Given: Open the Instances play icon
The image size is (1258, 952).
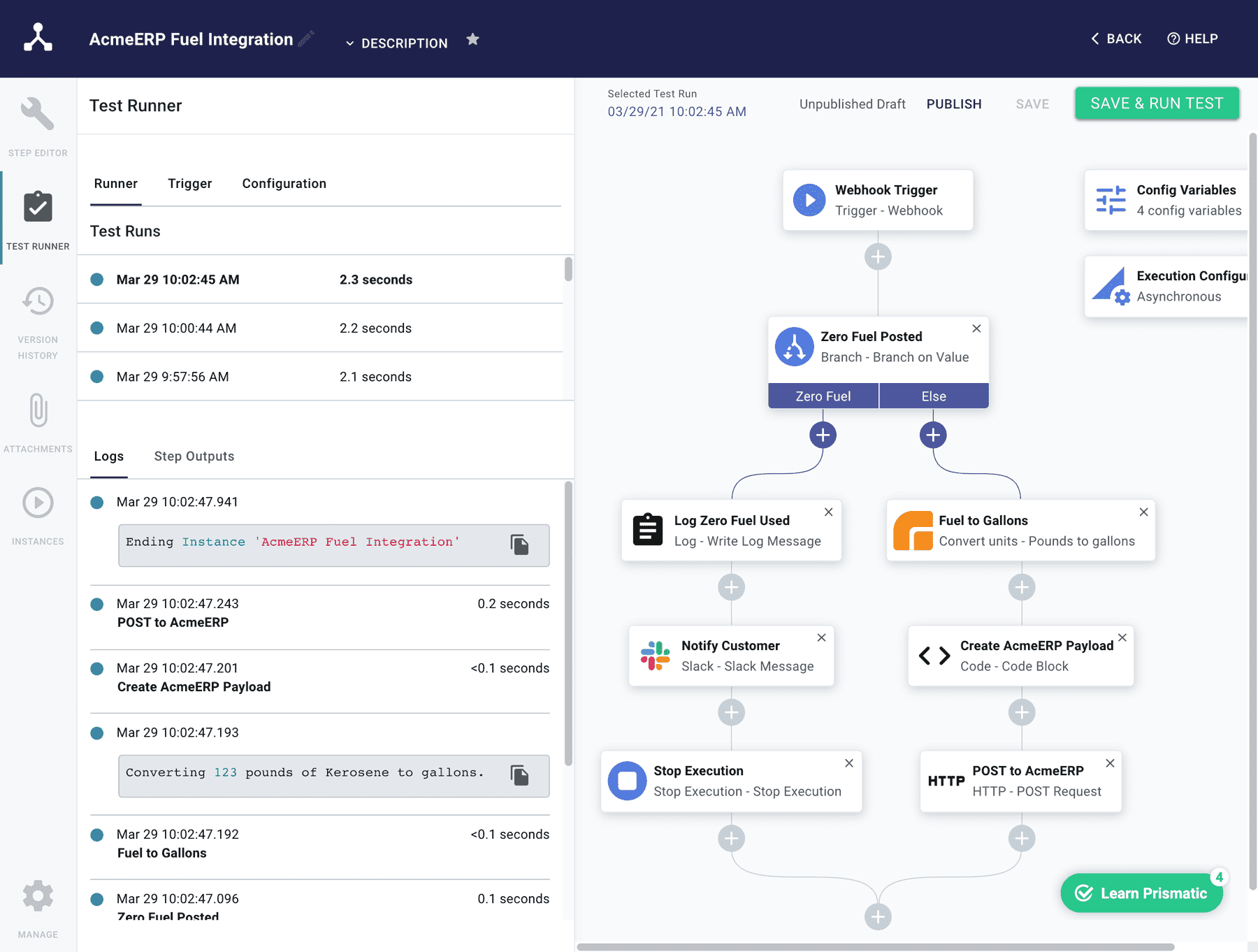Looking at the screenshot, I should coord(38,503).
